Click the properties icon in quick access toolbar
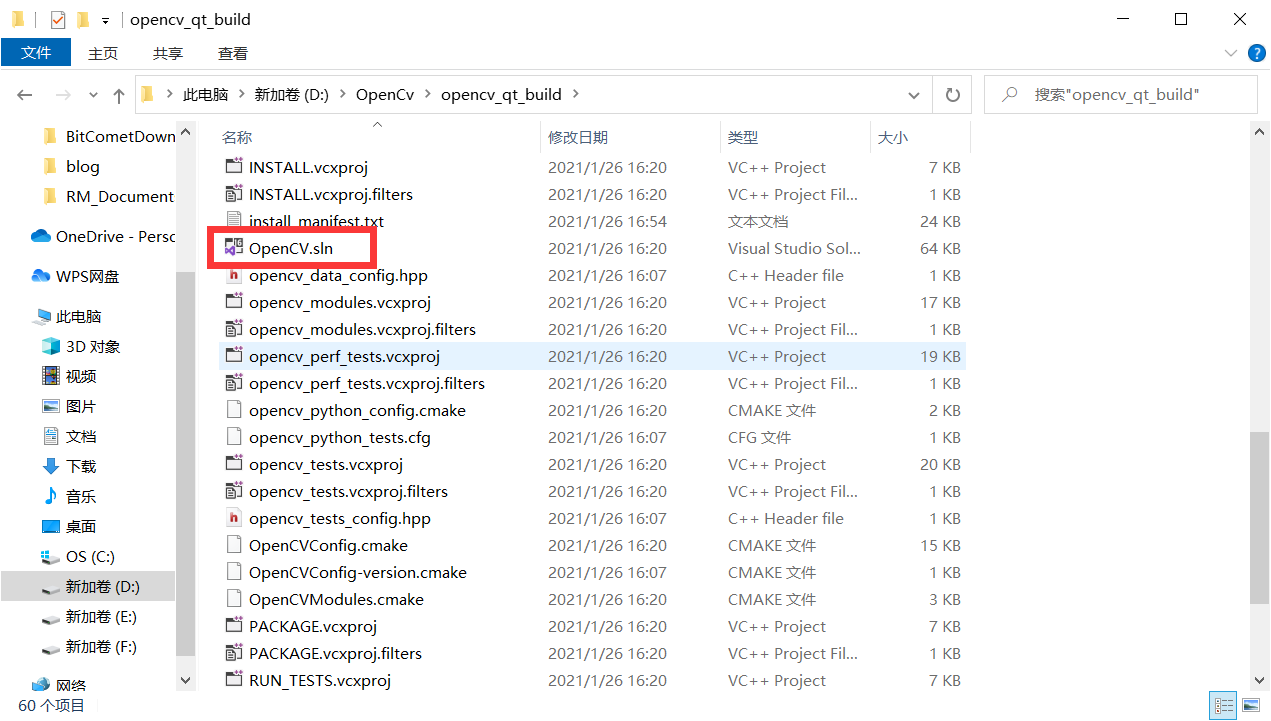Viewport: 1271px width, 721px height. click(58, 19)
